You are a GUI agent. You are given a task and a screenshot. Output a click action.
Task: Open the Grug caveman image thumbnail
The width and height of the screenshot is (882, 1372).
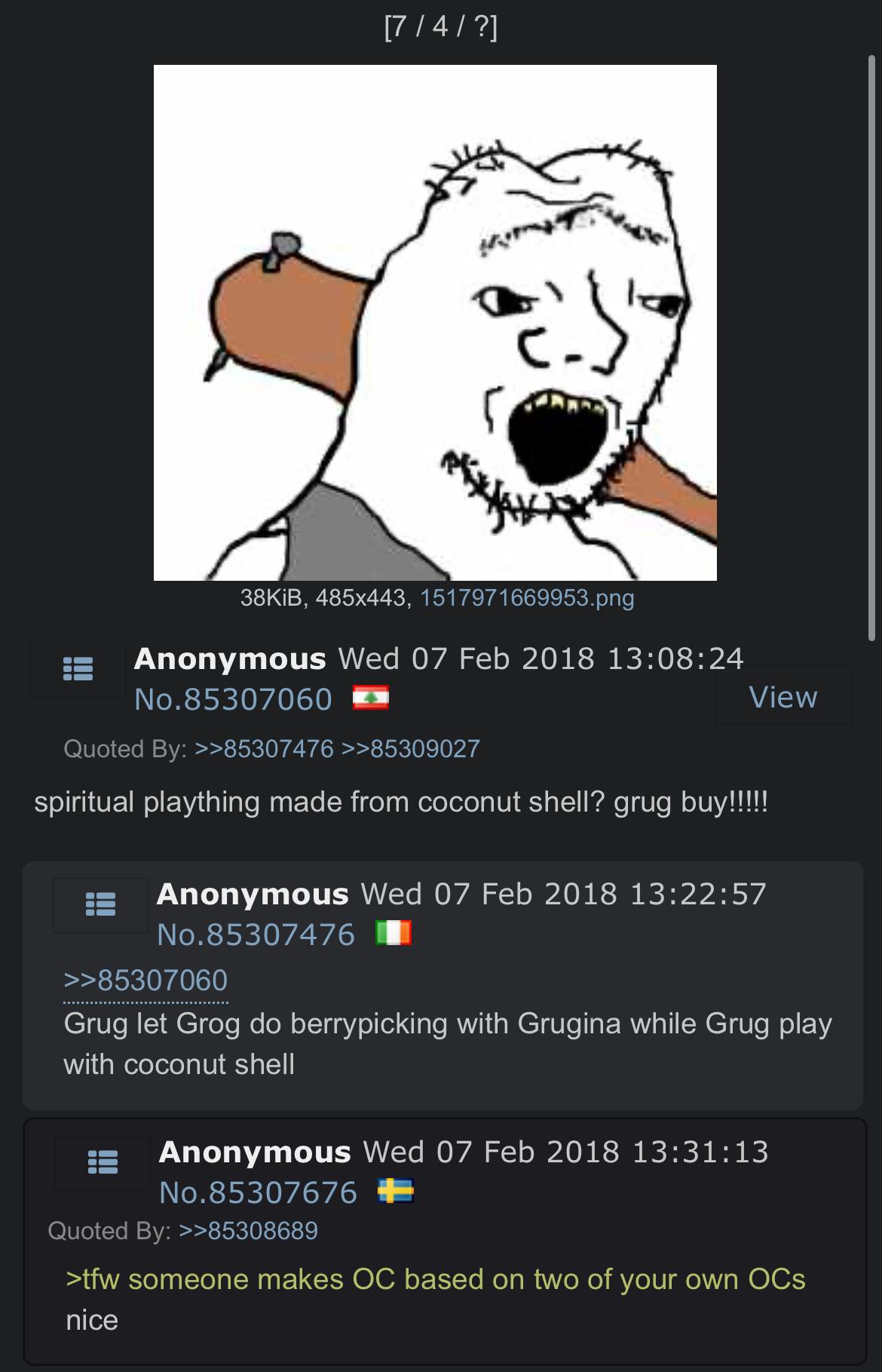click(x=435, y=323)
